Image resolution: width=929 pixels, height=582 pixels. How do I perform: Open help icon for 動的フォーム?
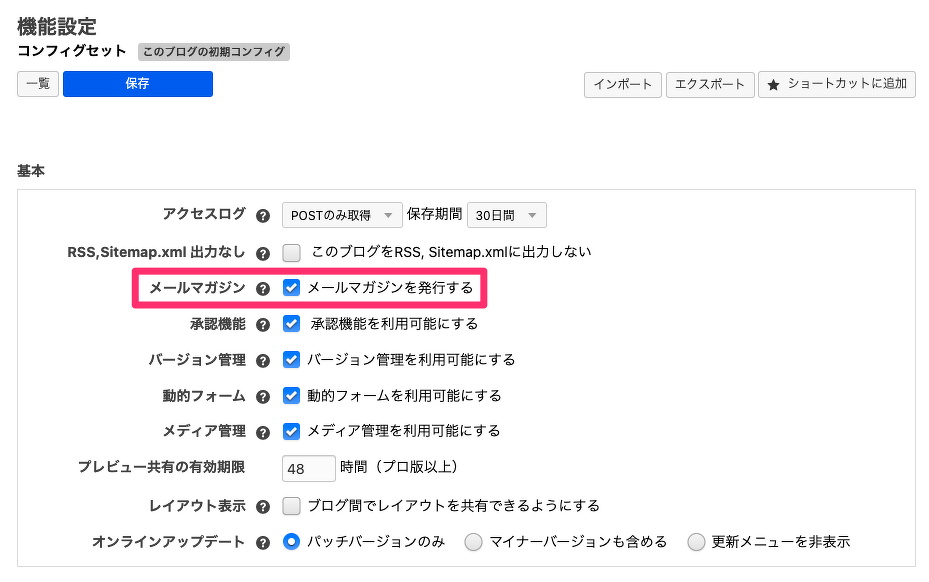click(x=263, y=396)
